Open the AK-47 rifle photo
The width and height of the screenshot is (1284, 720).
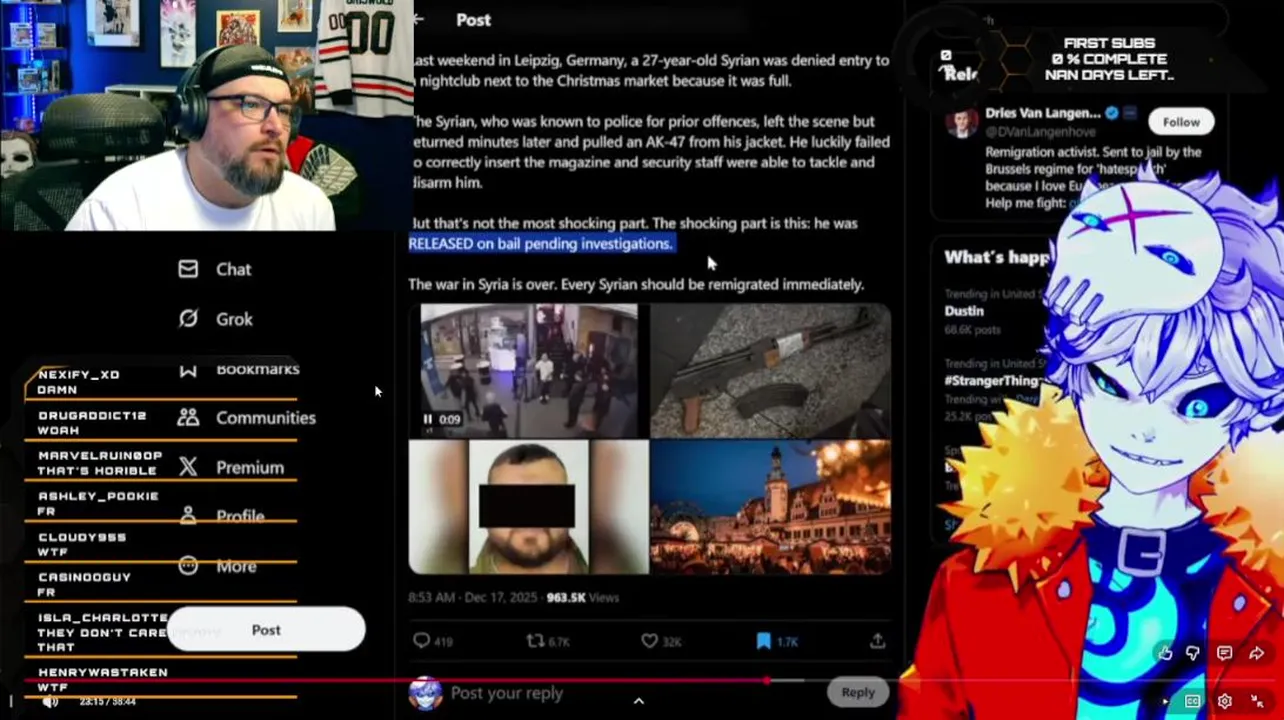770,371
